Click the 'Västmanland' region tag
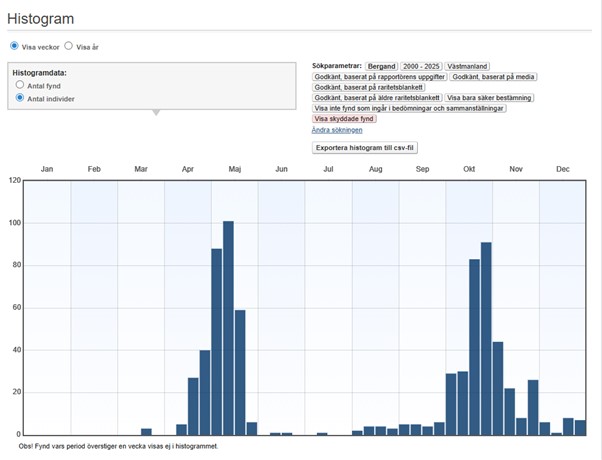Image resolution: width=602 pixels, height=460 pixels. pyautogui.click(x=468, y=65)
